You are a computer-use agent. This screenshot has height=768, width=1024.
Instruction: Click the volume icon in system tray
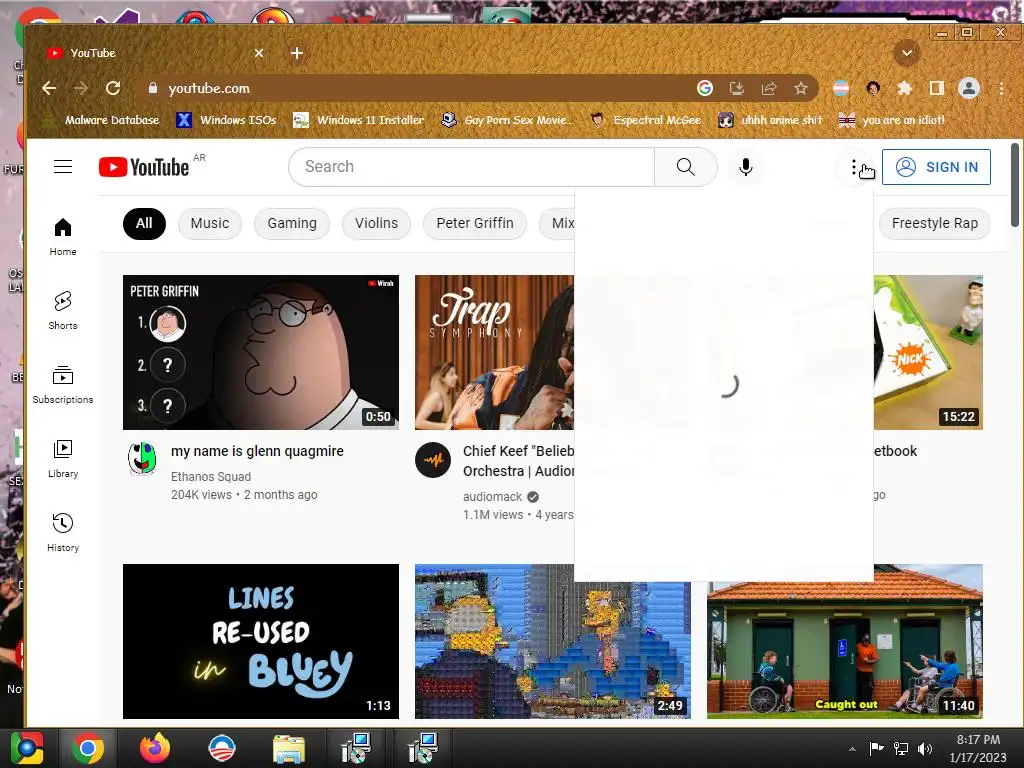coord(925,748)
